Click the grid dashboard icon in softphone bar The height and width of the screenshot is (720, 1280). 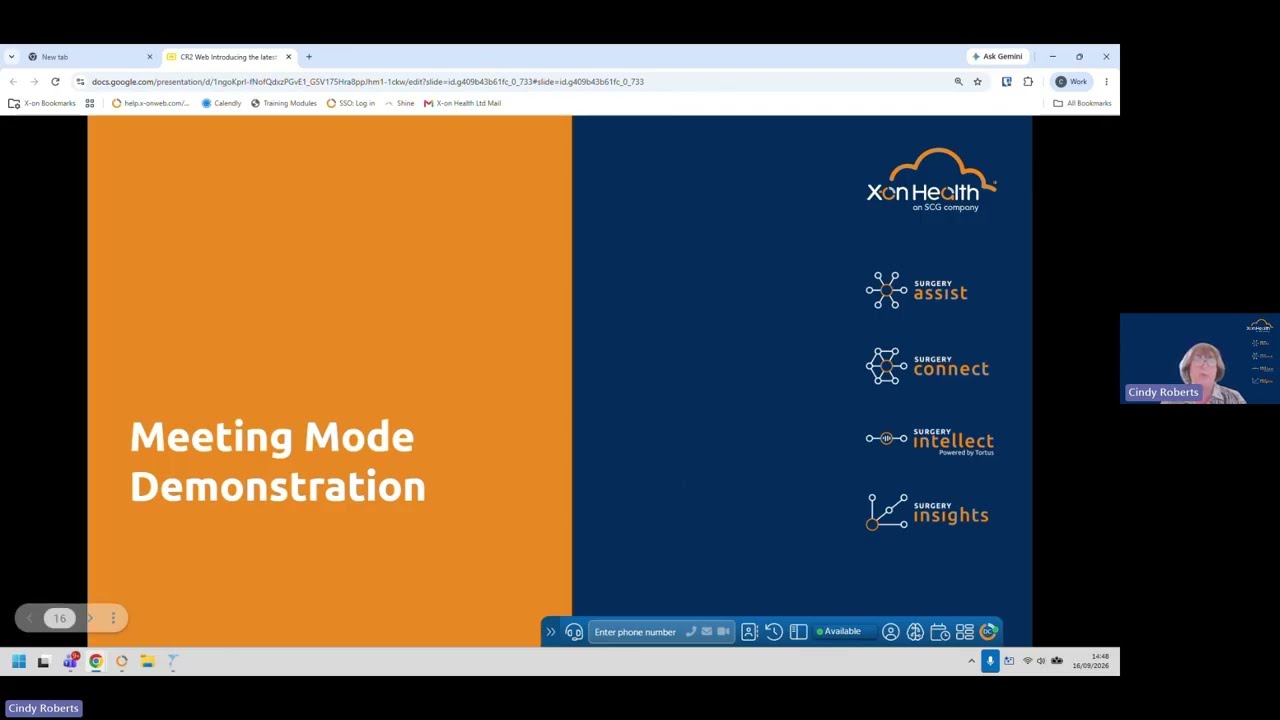964,632
